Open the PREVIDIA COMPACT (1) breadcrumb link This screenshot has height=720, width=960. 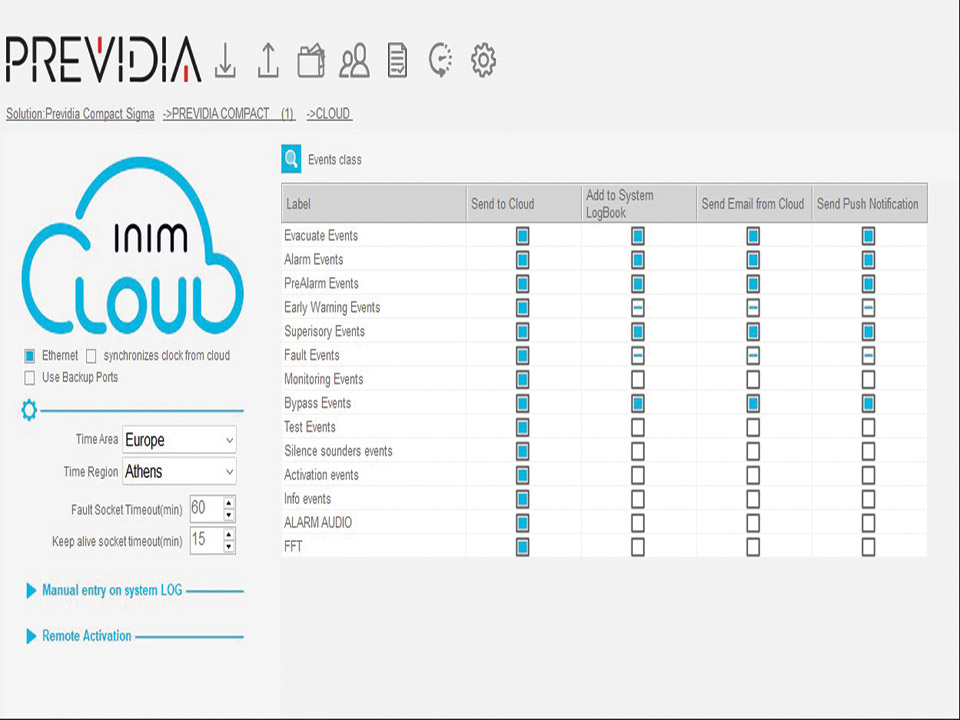pyautogui.click(x=228, y=114)
